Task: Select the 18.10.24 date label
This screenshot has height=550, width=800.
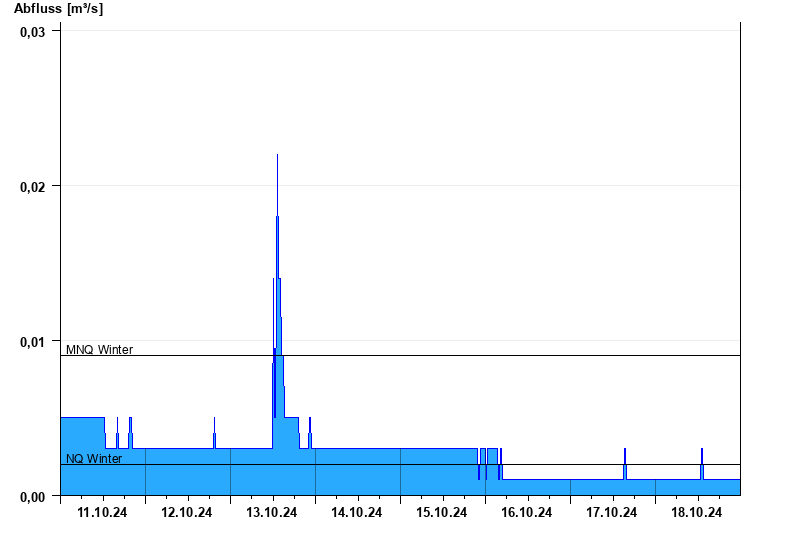Action: click(696, 512)
